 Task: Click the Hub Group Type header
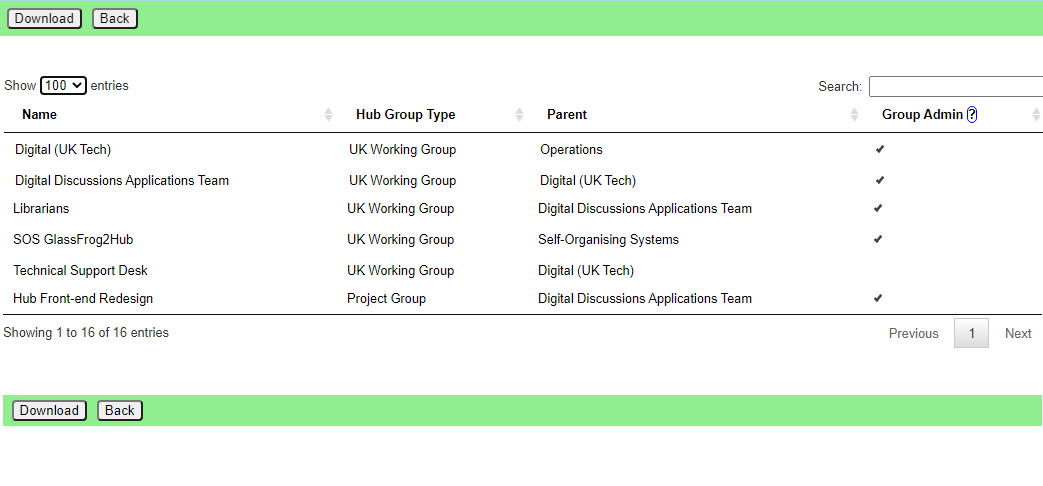click(x=406, y=114)
